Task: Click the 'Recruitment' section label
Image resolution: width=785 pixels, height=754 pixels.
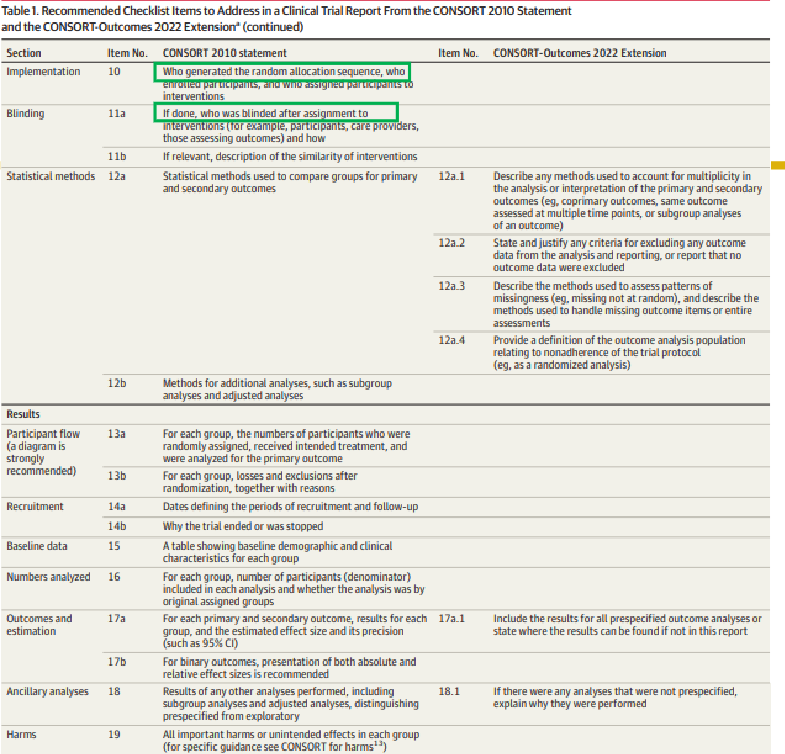Action: pos(35,507)
